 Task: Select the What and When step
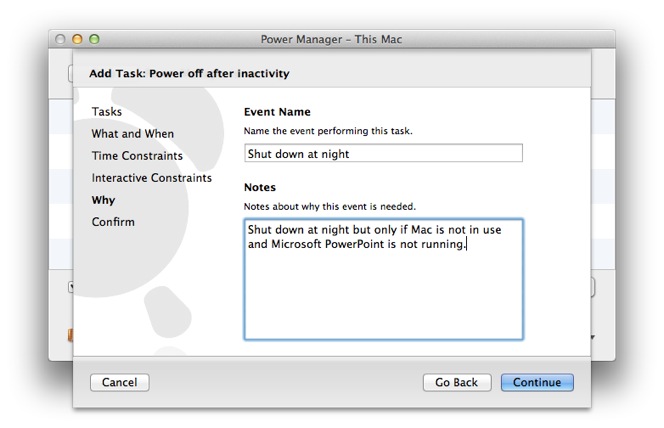[x=133, y=134]
